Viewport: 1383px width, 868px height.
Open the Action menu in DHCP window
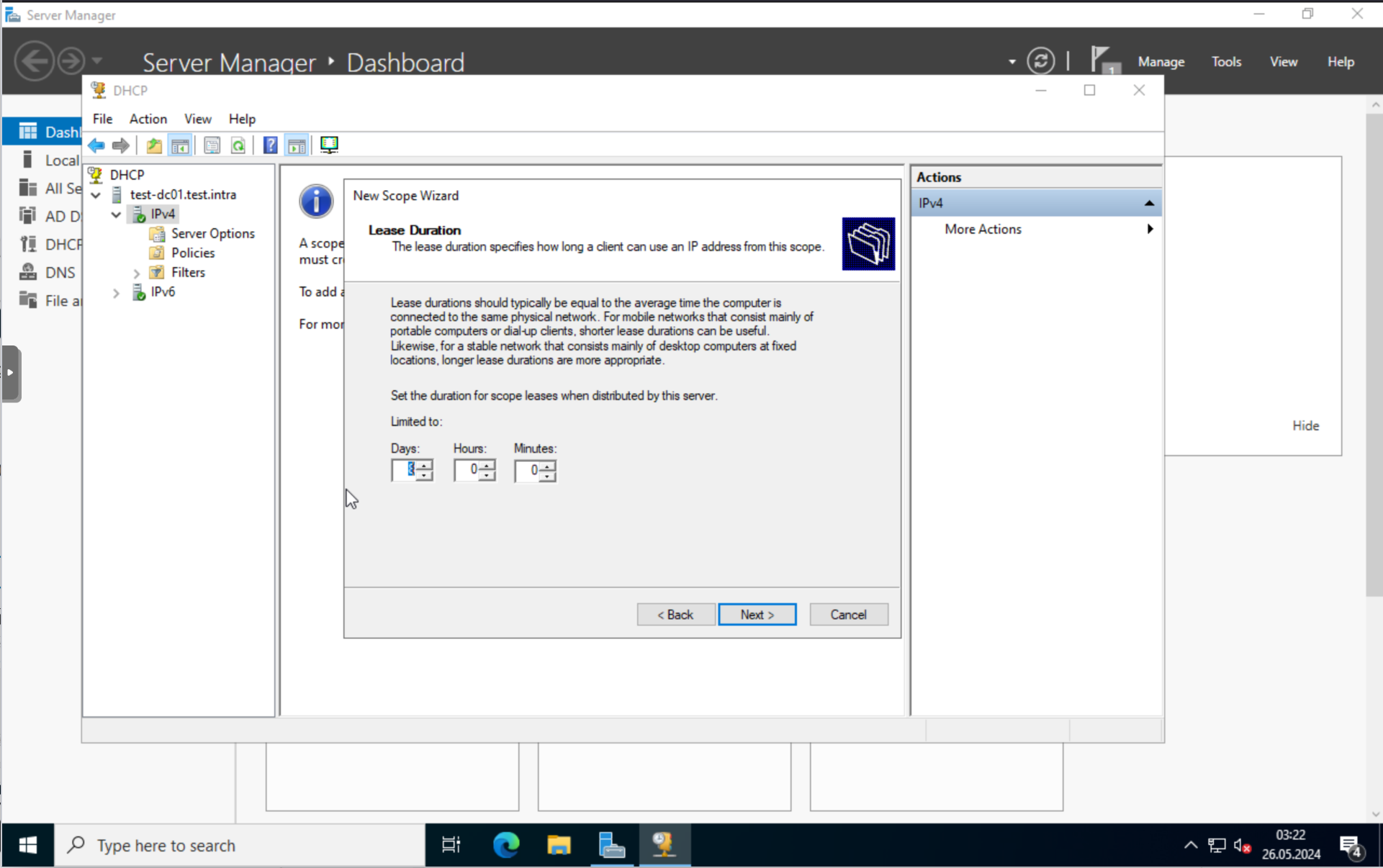(x=148, y=119)
